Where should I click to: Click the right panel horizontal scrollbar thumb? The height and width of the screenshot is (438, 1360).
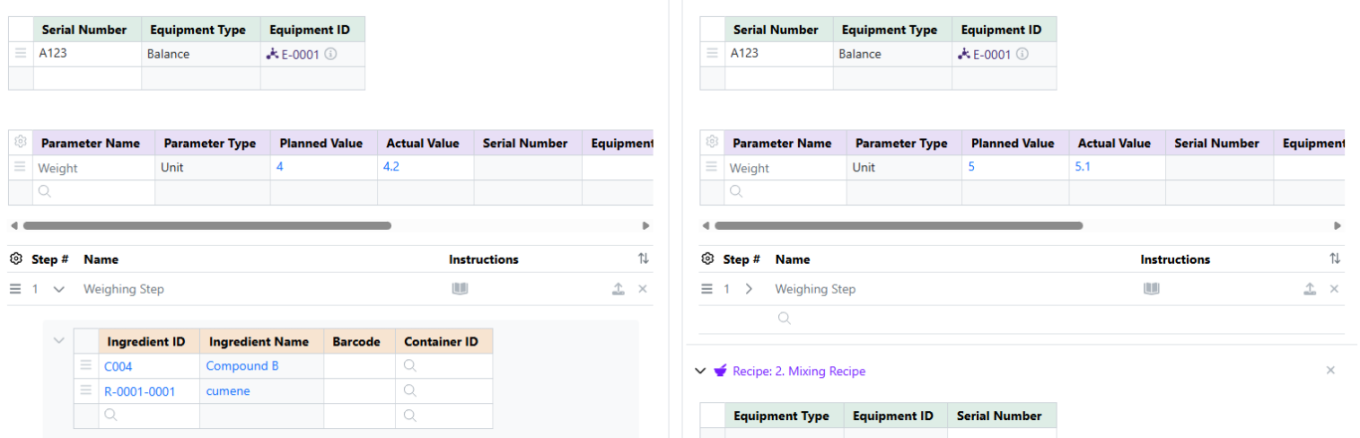[x=898, y=226]
